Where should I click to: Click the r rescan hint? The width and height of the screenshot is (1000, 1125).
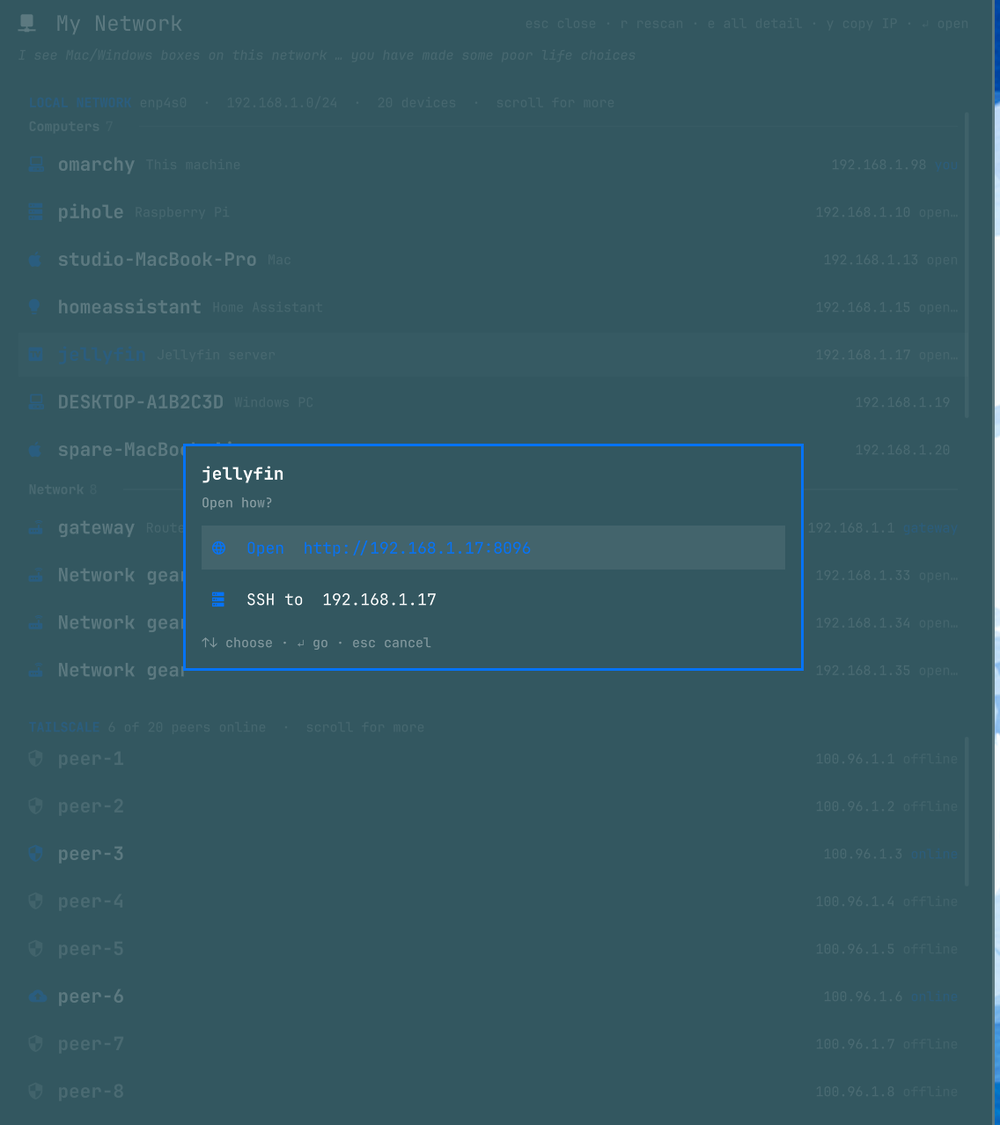(652, 24)
